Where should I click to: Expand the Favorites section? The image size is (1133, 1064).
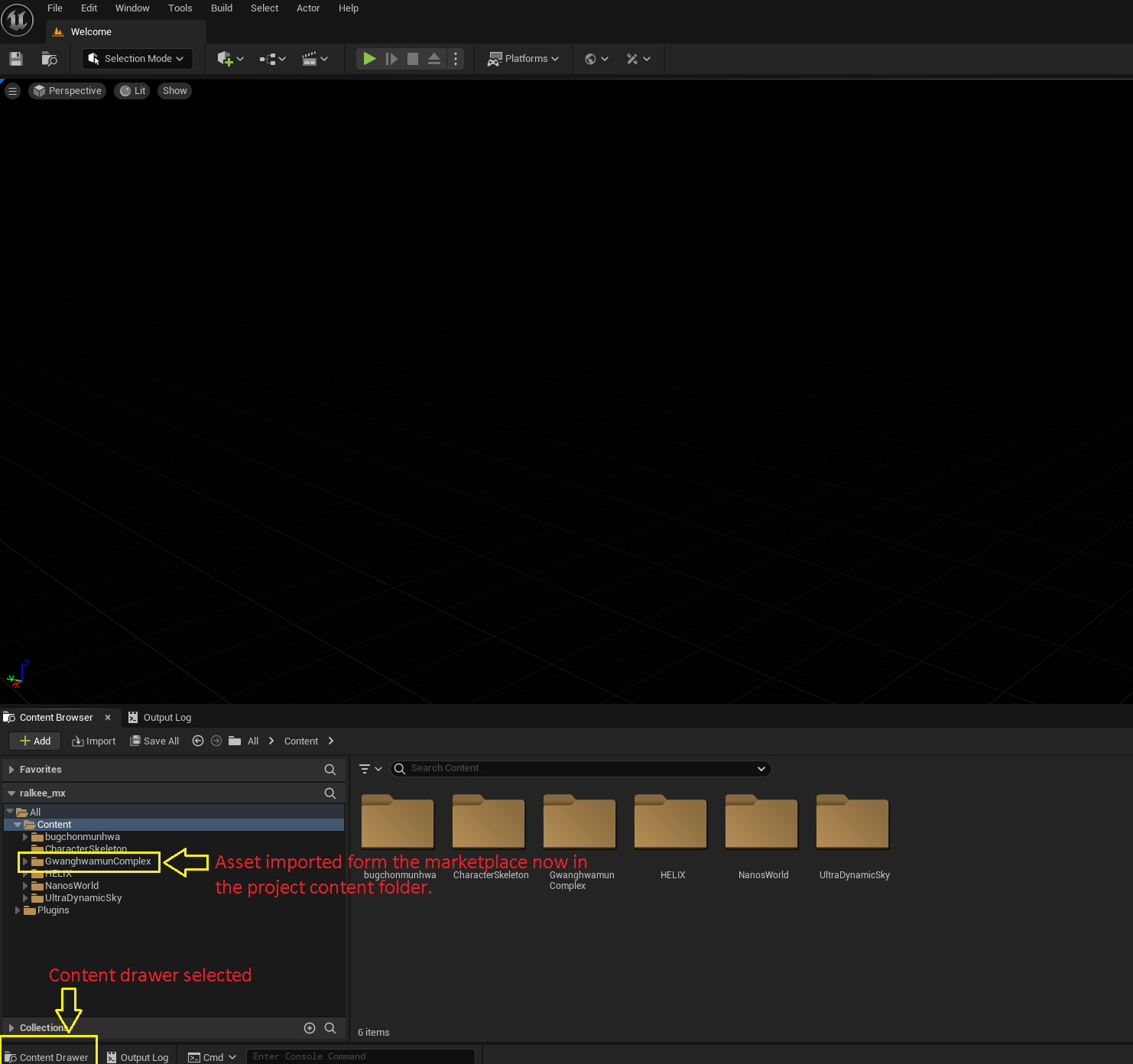point(11,770)
